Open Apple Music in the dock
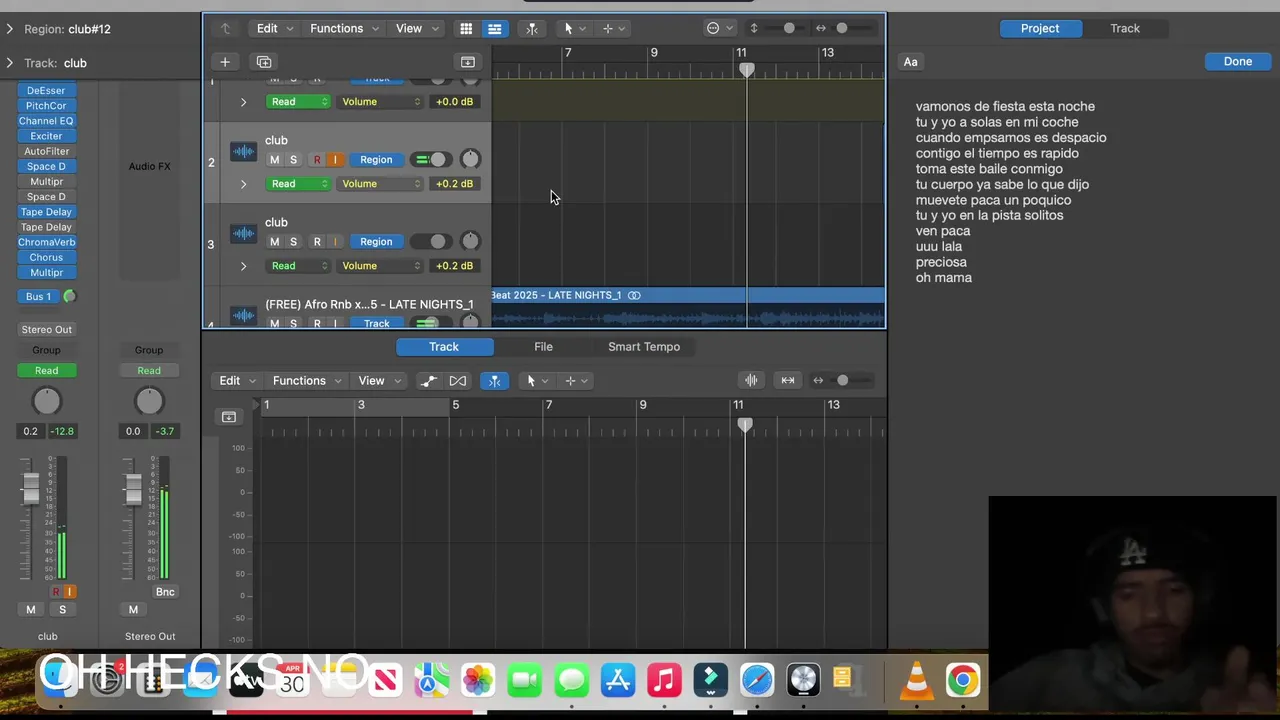The image size is (1280, 720). coord(664,681)
